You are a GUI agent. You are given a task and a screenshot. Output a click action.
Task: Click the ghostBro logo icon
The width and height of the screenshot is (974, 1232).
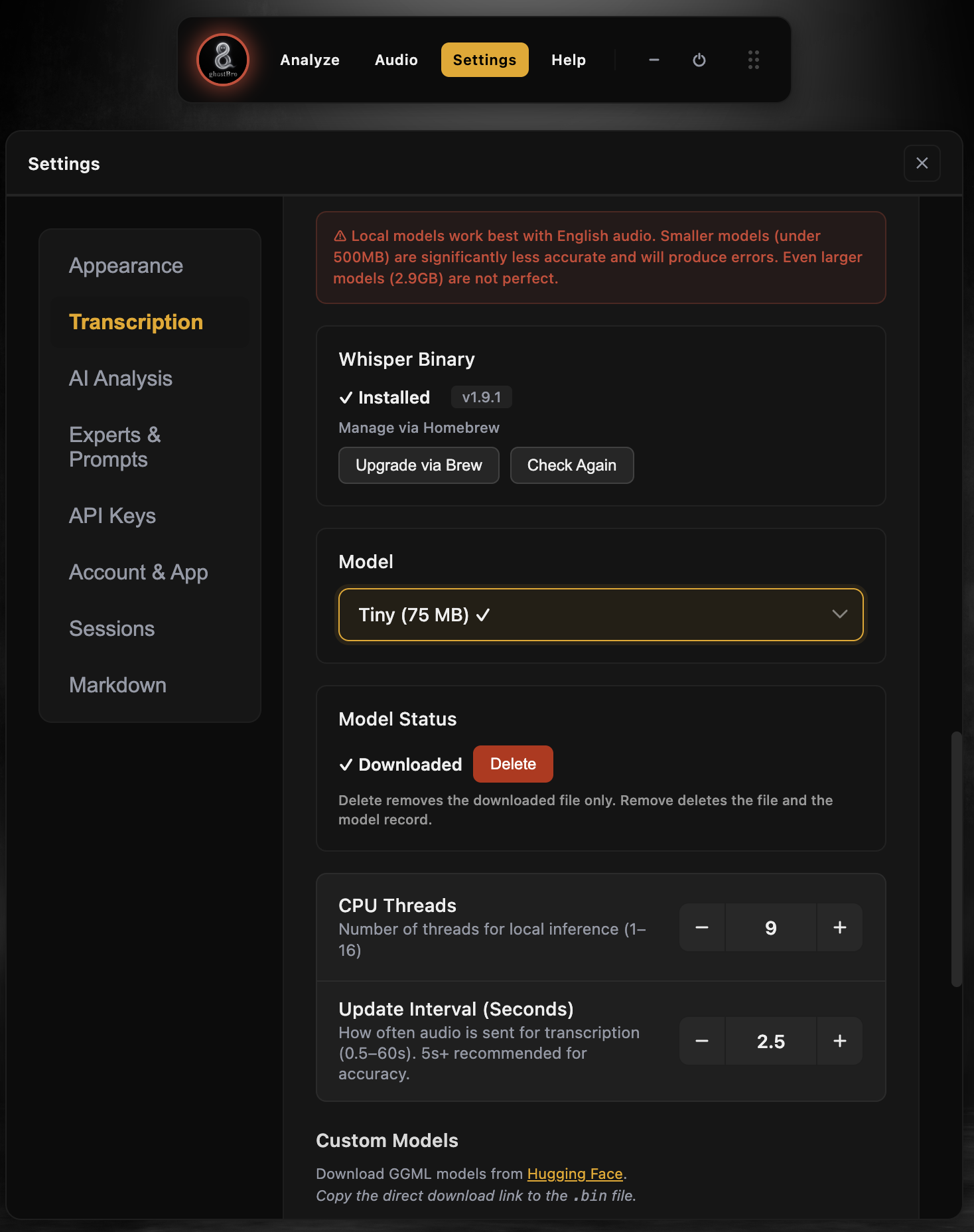(223, 60)
